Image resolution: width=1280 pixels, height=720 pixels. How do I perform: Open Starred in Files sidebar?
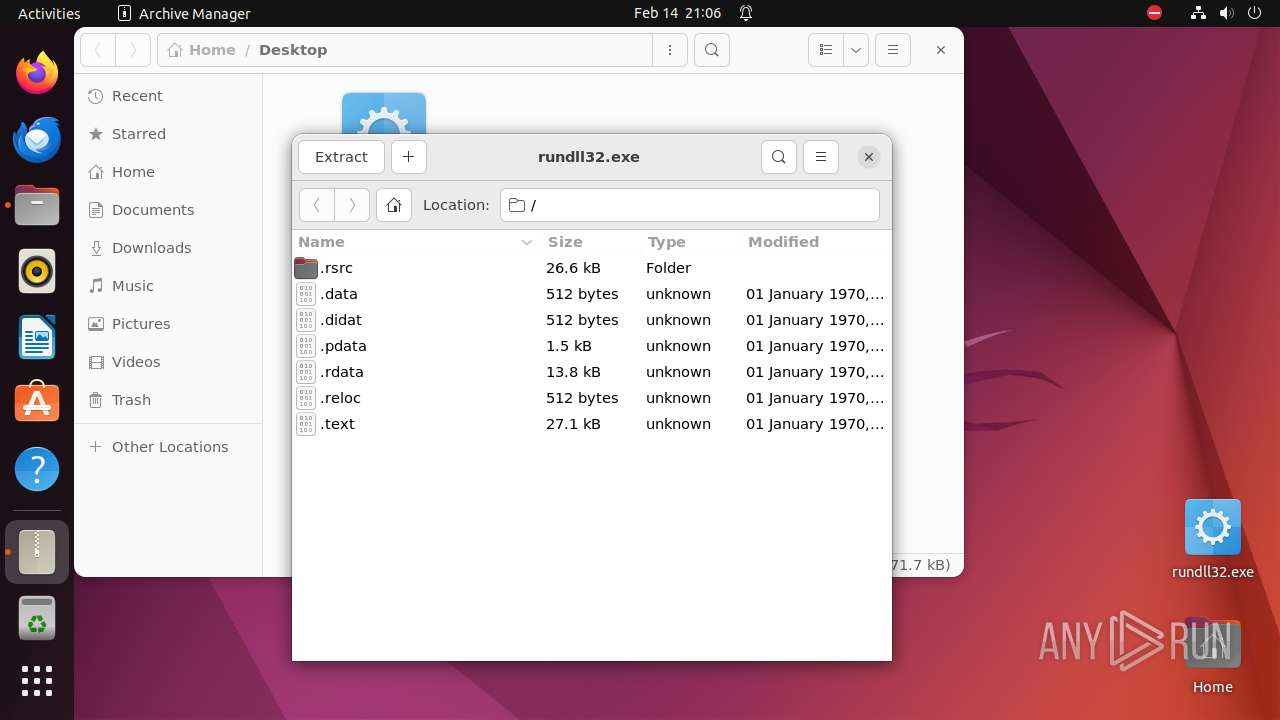(168, 134)
